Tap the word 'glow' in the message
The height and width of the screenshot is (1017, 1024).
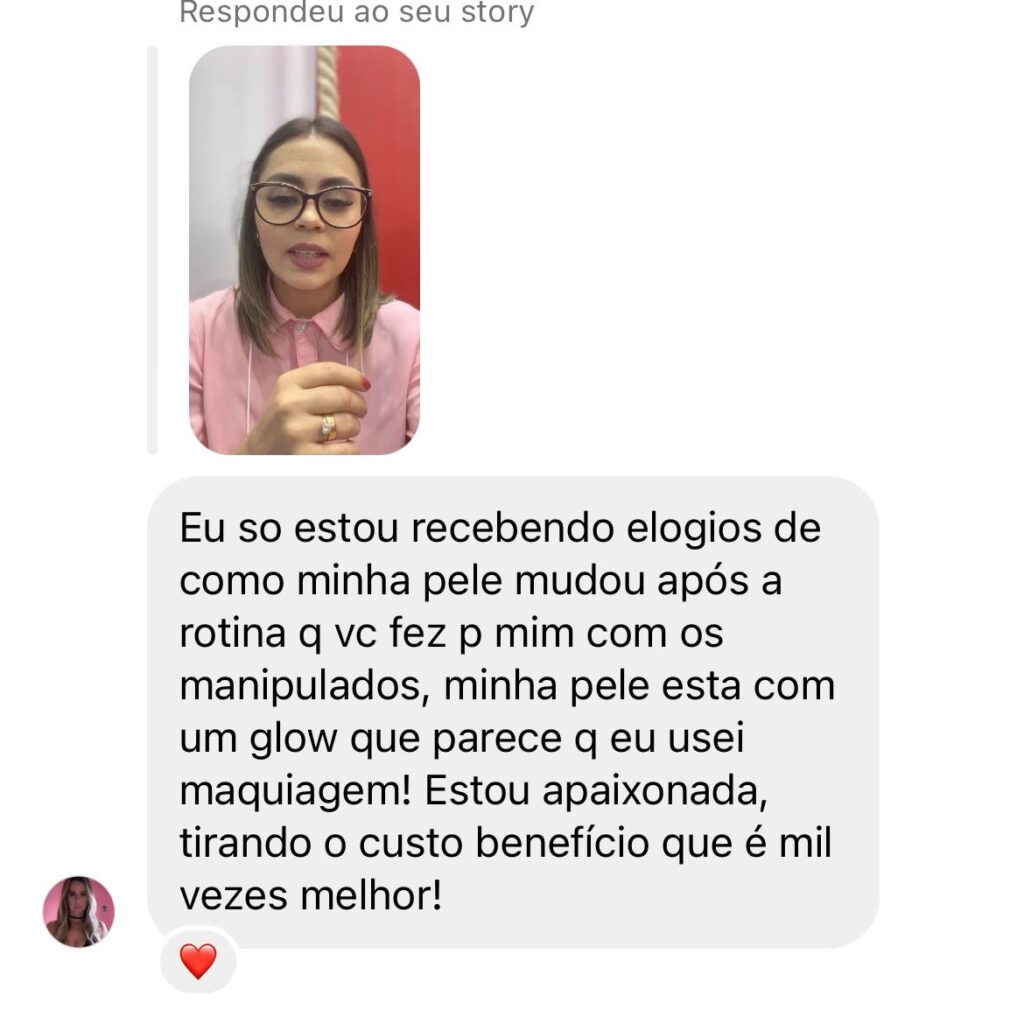[293, 739]
